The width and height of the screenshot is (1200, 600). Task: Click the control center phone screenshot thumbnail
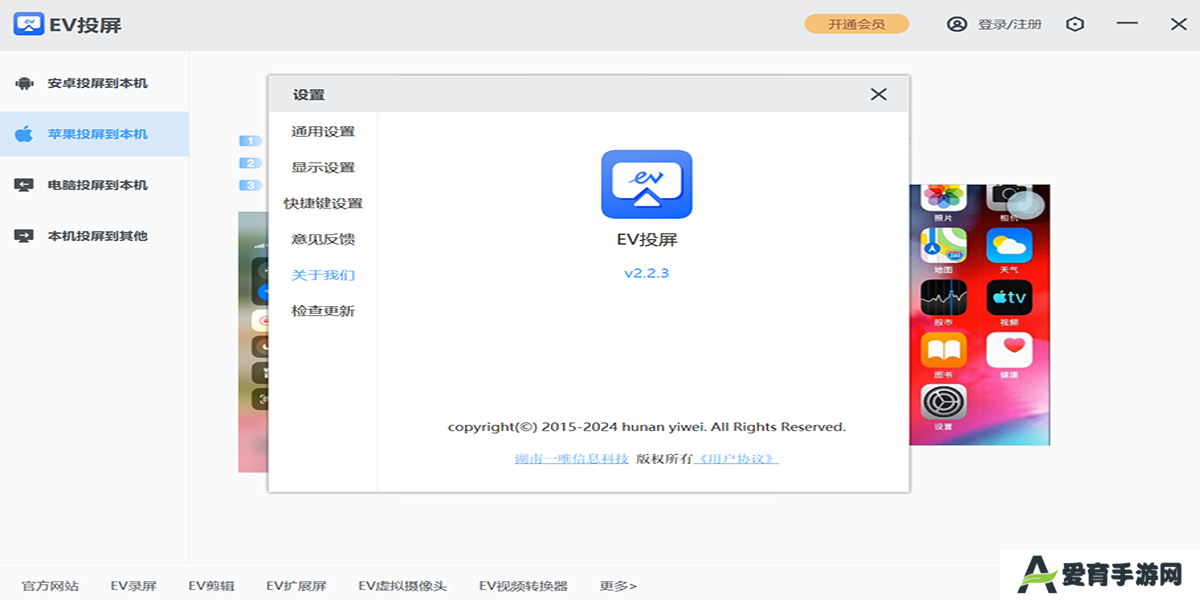(x=253, y=341)
